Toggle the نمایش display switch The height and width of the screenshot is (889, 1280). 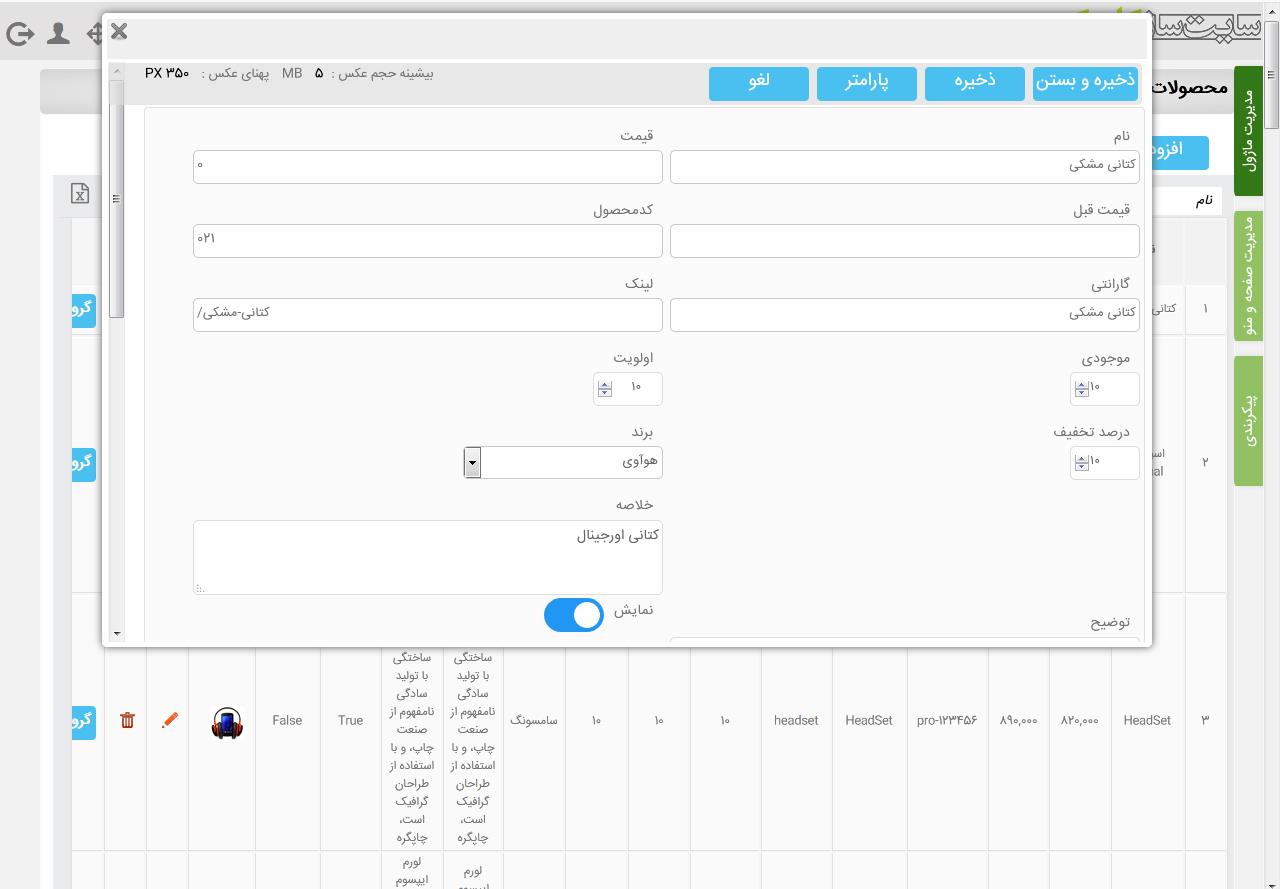point(574,615)
